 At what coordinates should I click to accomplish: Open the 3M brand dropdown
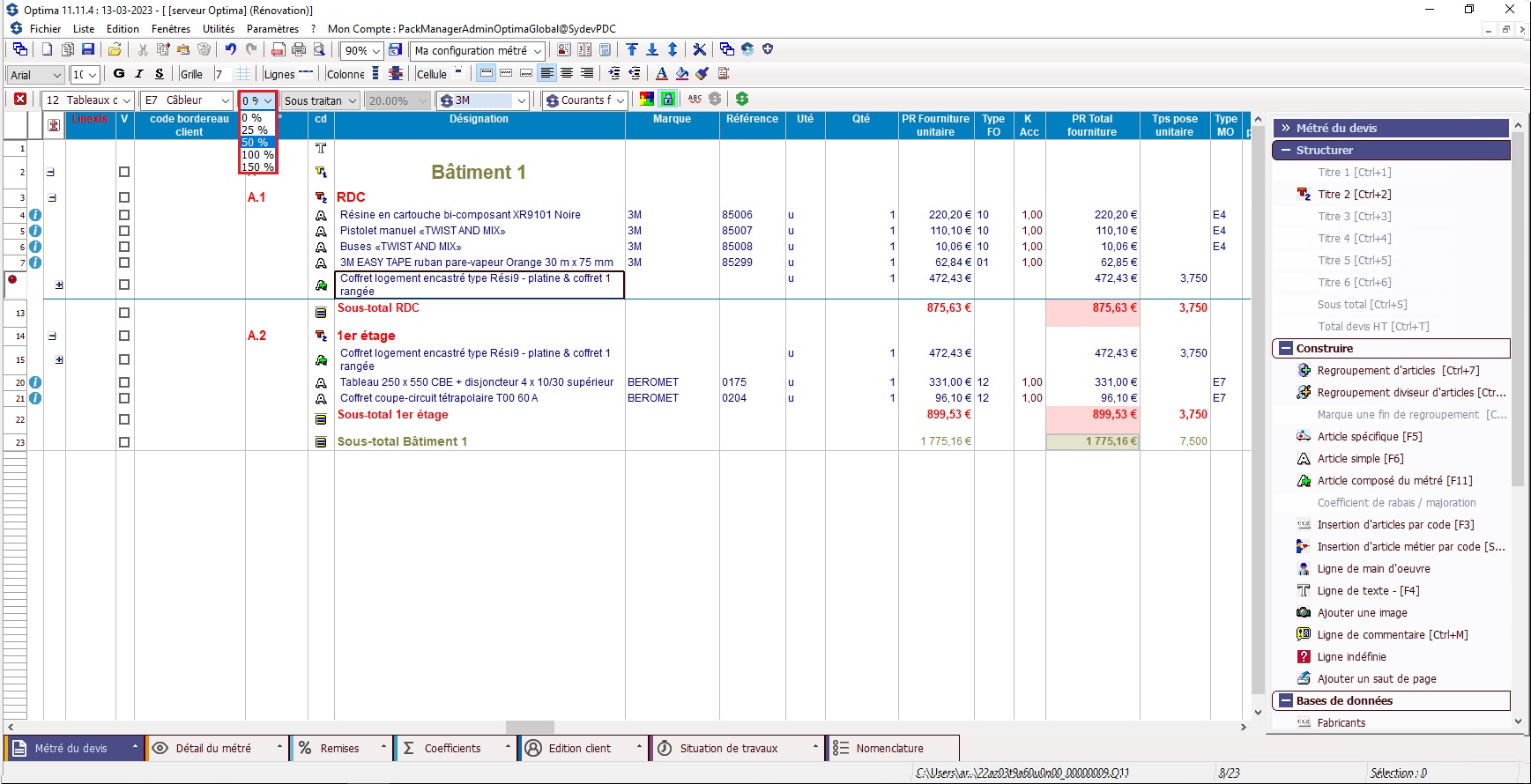[x=522, y=100]
